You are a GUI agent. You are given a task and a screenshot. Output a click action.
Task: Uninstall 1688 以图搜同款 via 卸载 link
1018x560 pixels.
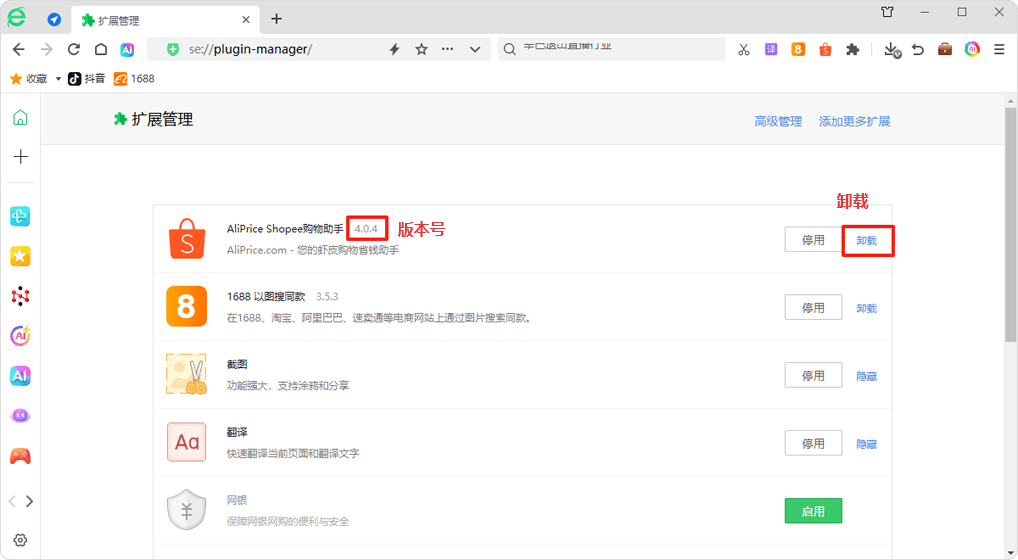point(866,309)
